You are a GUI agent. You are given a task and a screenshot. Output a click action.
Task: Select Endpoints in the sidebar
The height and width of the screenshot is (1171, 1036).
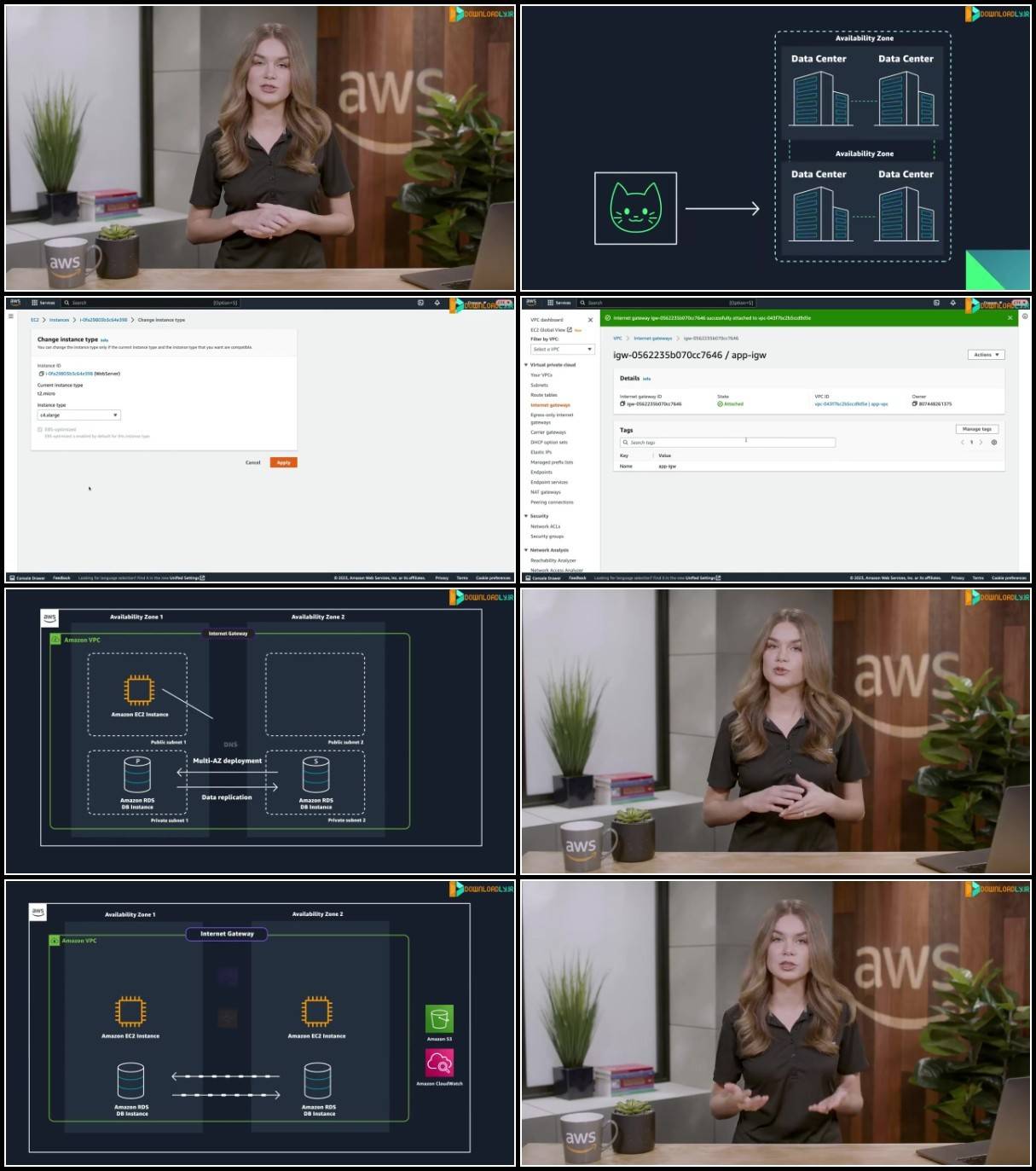pos(541,472)
